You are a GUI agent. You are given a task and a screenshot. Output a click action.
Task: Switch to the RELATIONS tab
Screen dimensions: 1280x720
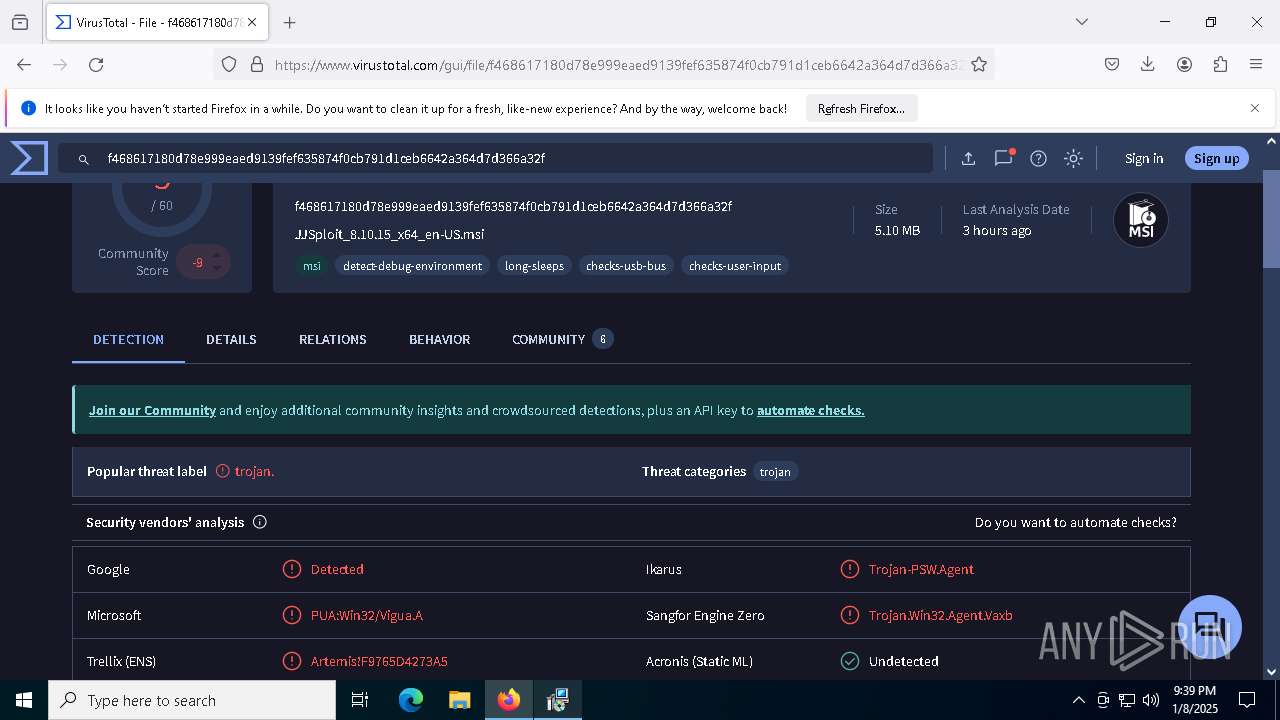point(332,339)
